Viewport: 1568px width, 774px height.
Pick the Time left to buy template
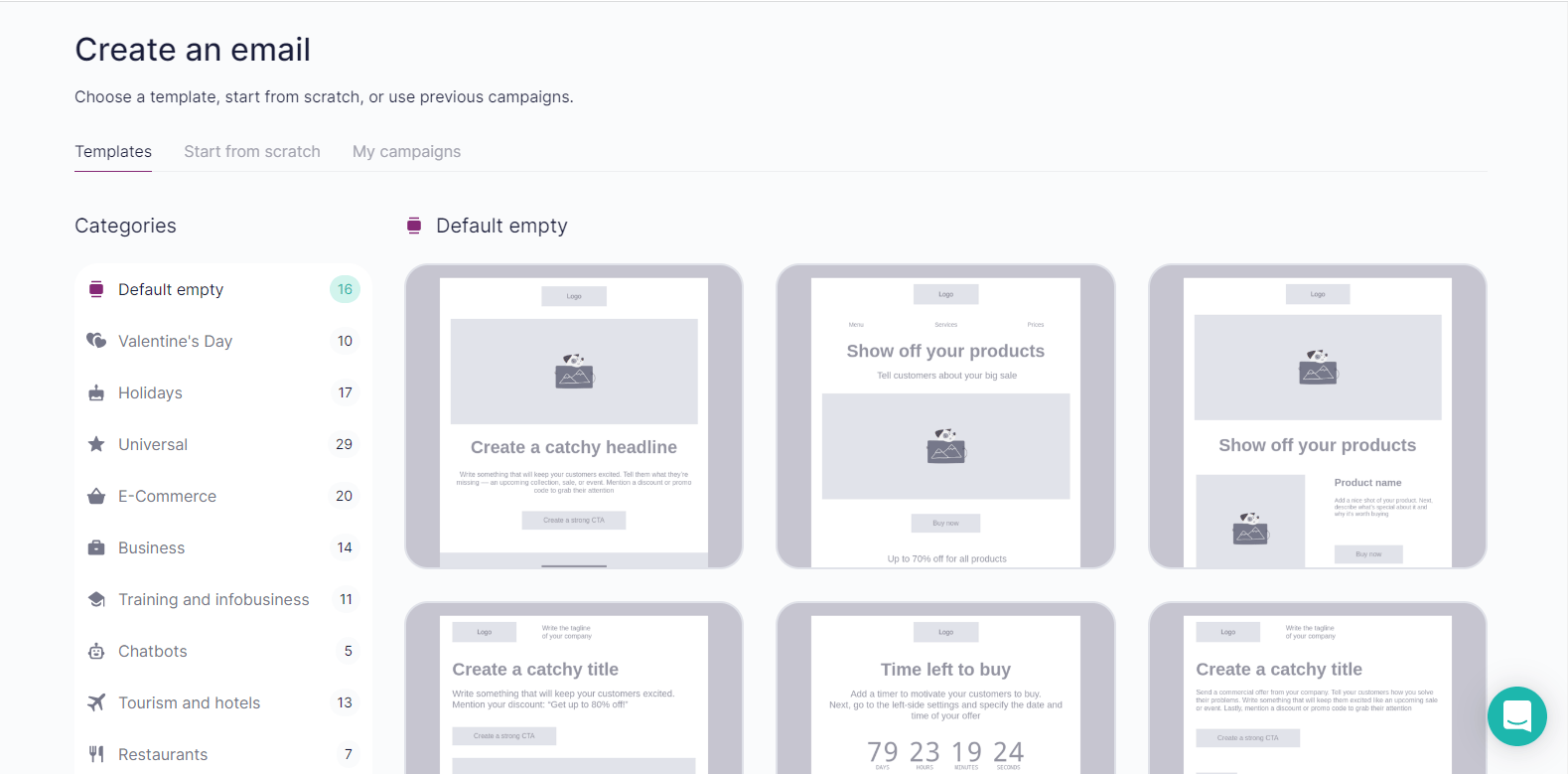[945, 688]
